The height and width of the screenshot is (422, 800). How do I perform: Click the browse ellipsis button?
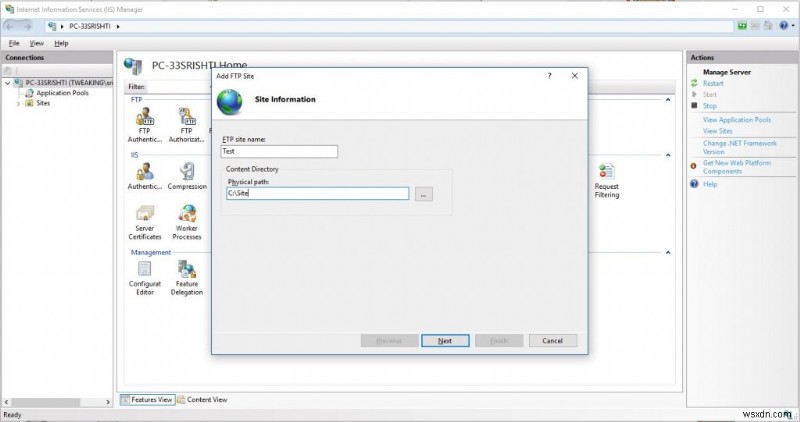click(x=423, y=194)
